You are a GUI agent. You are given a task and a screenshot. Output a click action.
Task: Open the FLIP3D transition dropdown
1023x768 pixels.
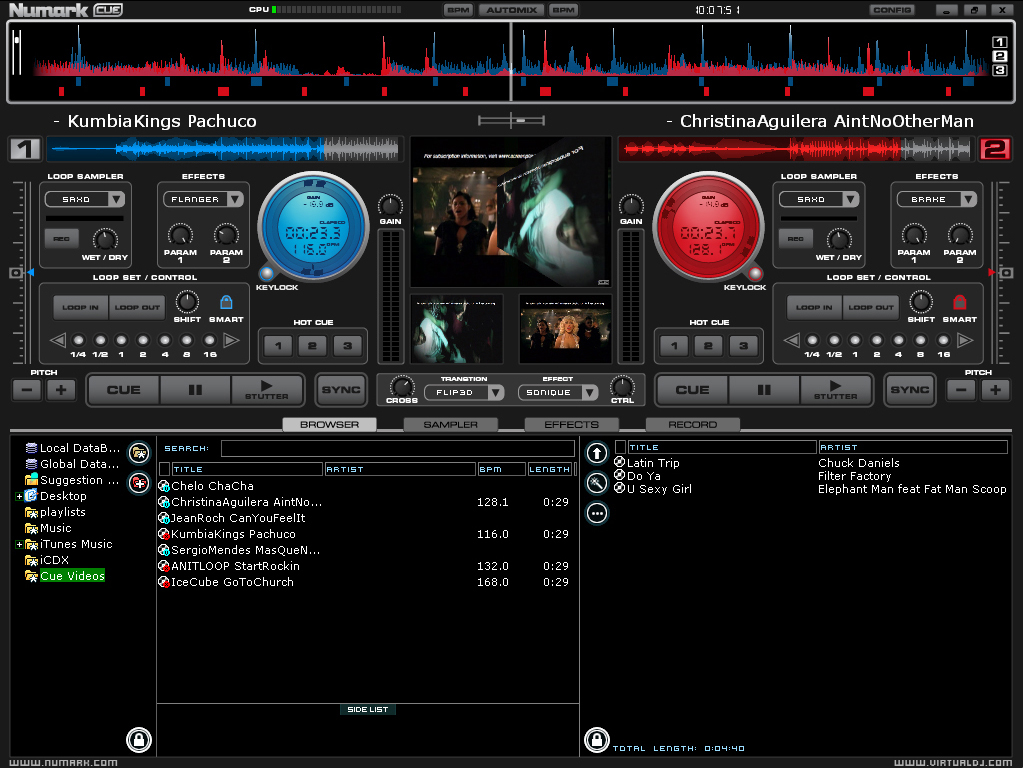tap(463, 393)
